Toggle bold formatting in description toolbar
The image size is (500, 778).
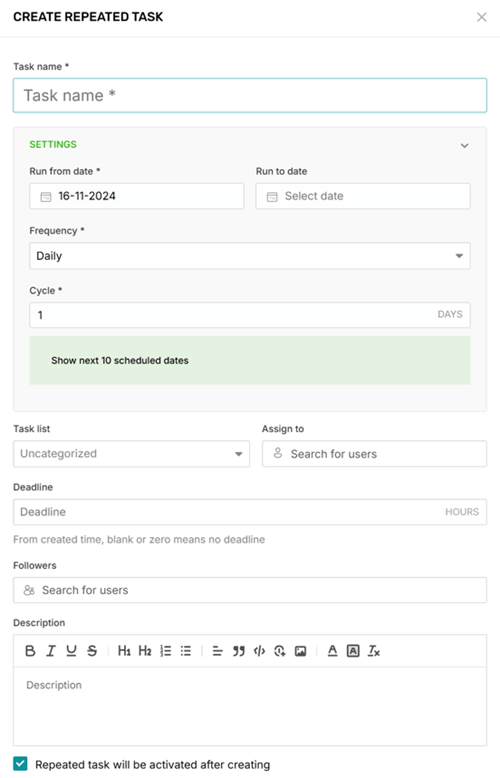coord(30,650)
